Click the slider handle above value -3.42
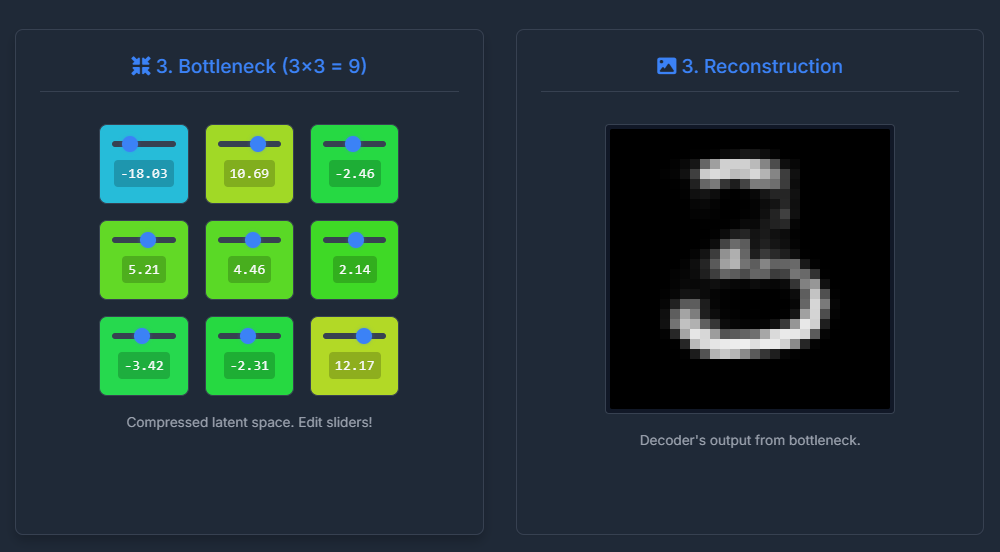This screenshot has width=1000, height=552. tap(142, 336)
